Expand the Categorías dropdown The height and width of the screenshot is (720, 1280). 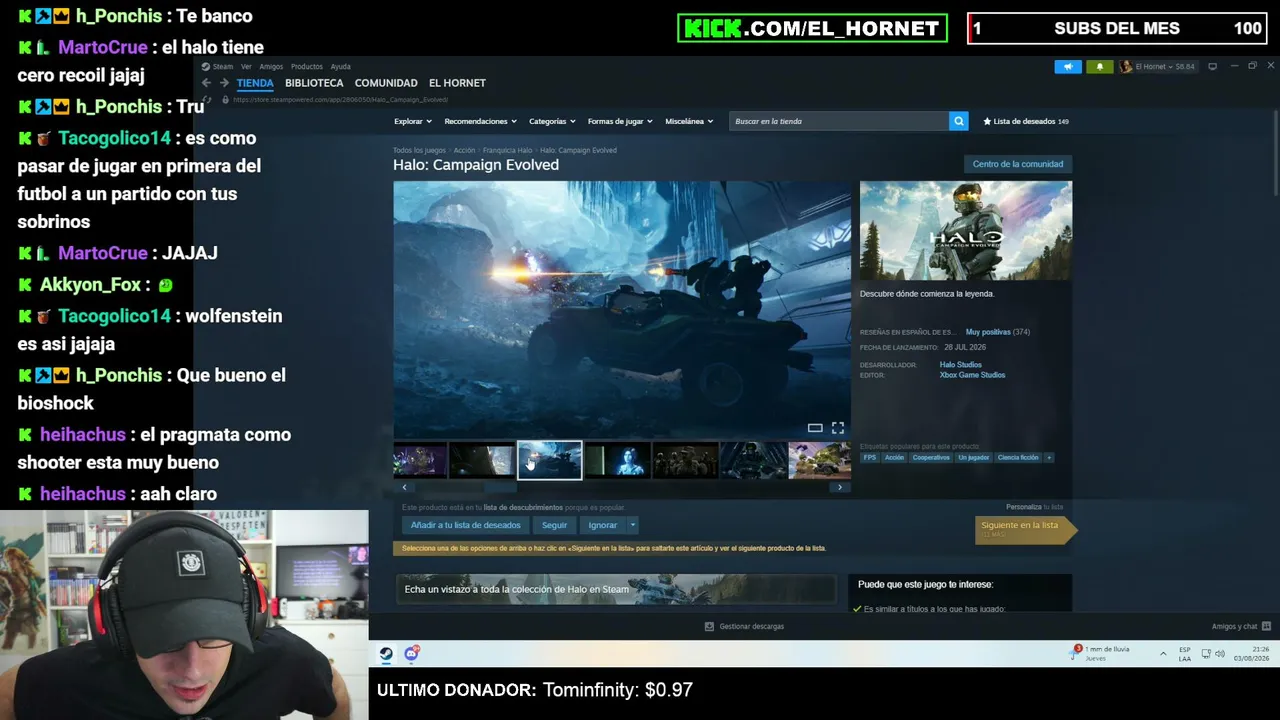[x=553, y=121]
